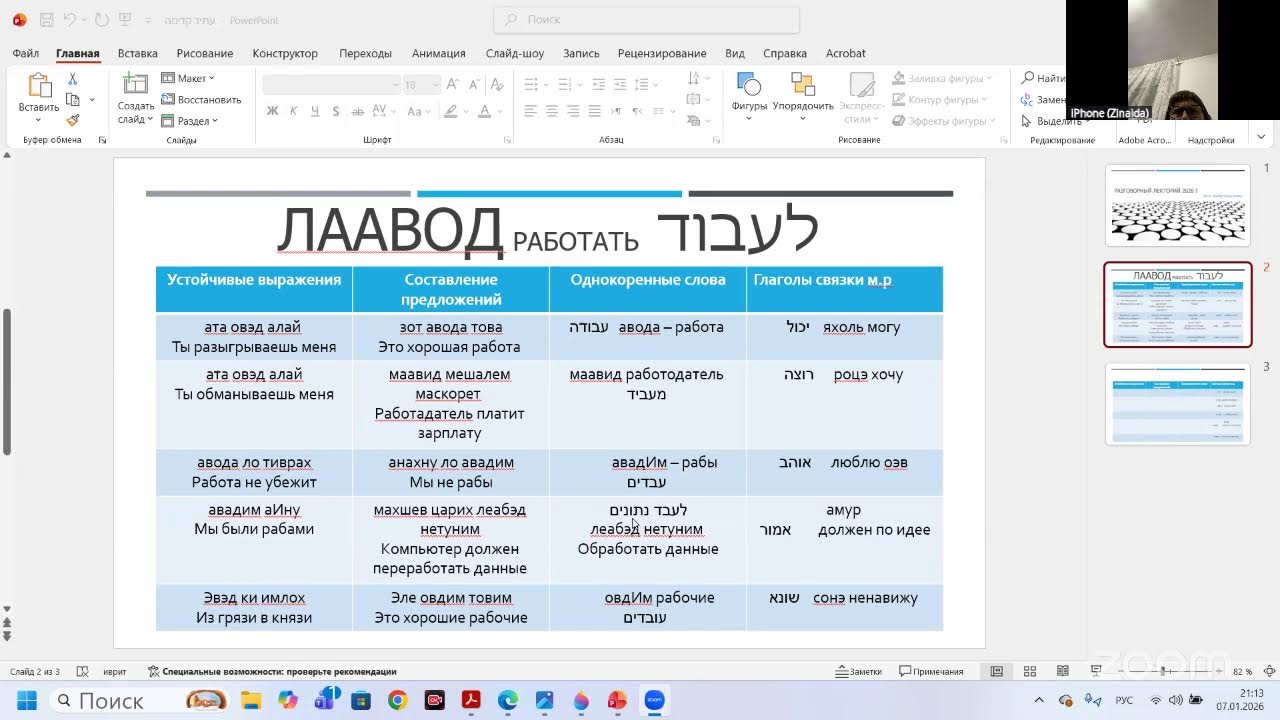
Task: Toggle text shadow S formatting
Action: pyautogui.click(x=336, y=111)
